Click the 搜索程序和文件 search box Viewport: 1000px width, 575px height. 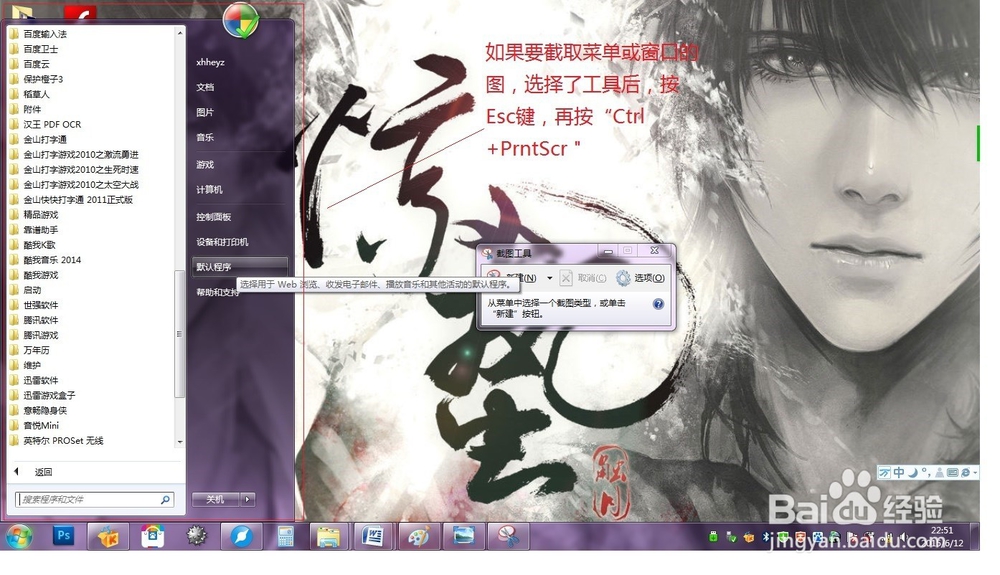[94, 499]
